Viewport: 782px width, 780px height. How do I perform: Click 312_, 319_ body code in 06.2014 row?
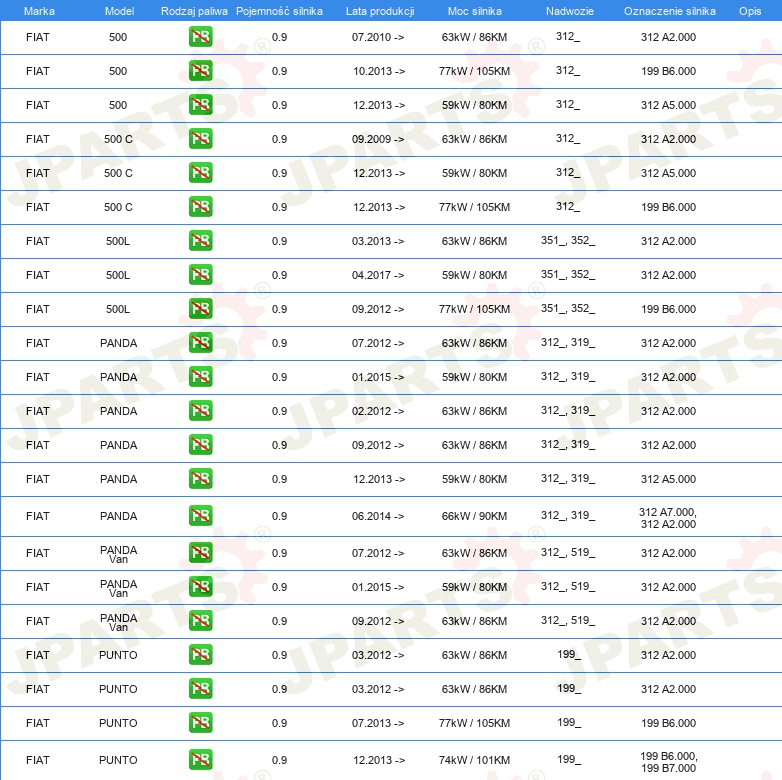(568, 515)
